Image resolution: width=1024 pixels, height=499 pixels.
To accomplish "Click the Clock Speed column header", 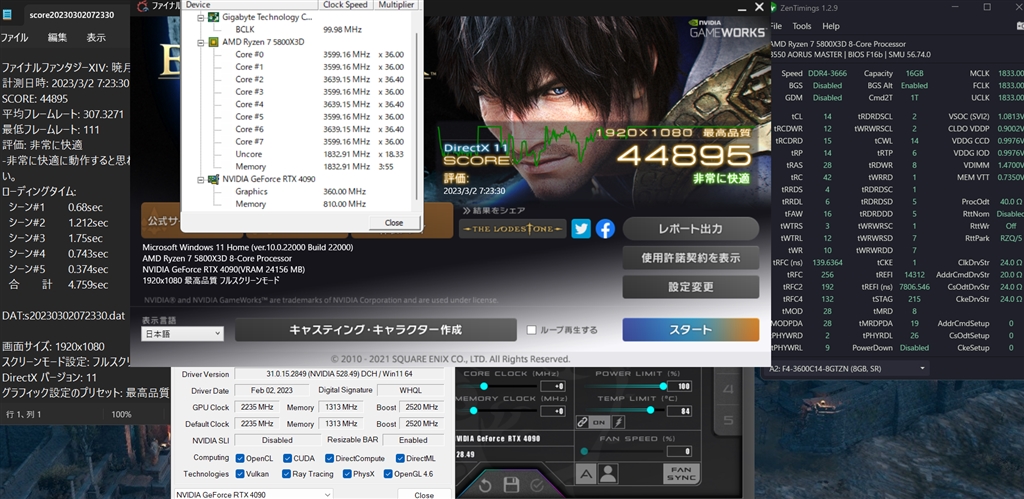I will point(347,5).
